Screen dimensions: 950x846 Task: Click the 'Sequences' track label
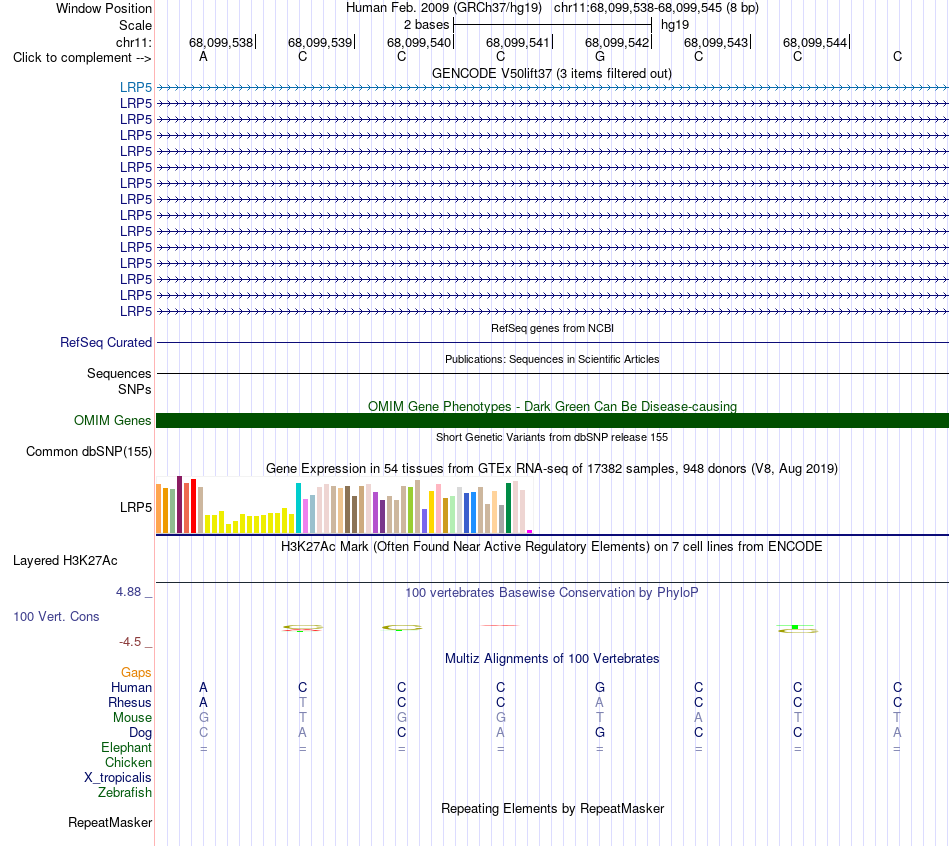(119, 373)
